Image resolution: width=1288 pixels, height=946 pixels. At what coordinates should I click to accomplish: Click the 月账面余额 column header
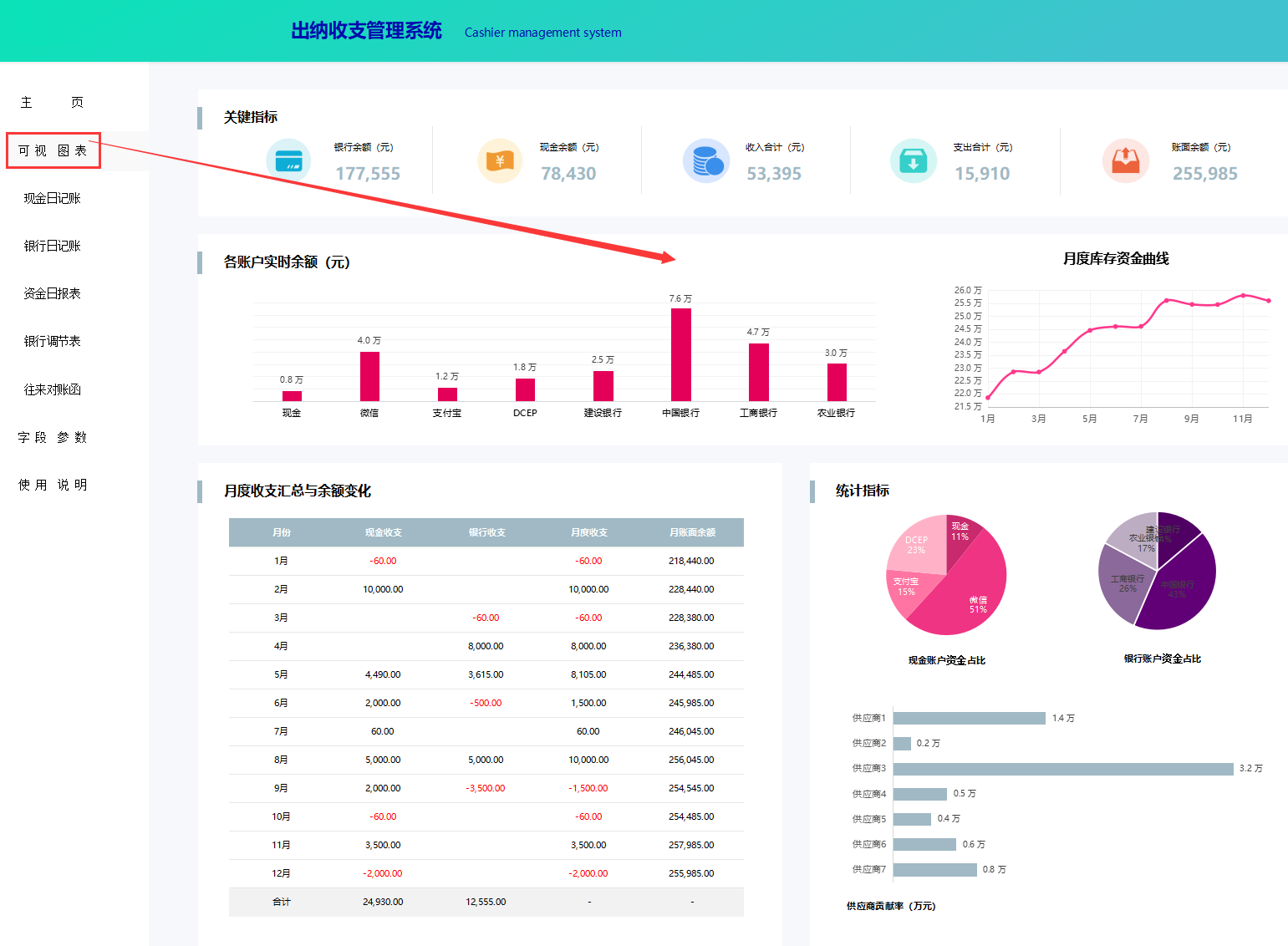[692, 532]
